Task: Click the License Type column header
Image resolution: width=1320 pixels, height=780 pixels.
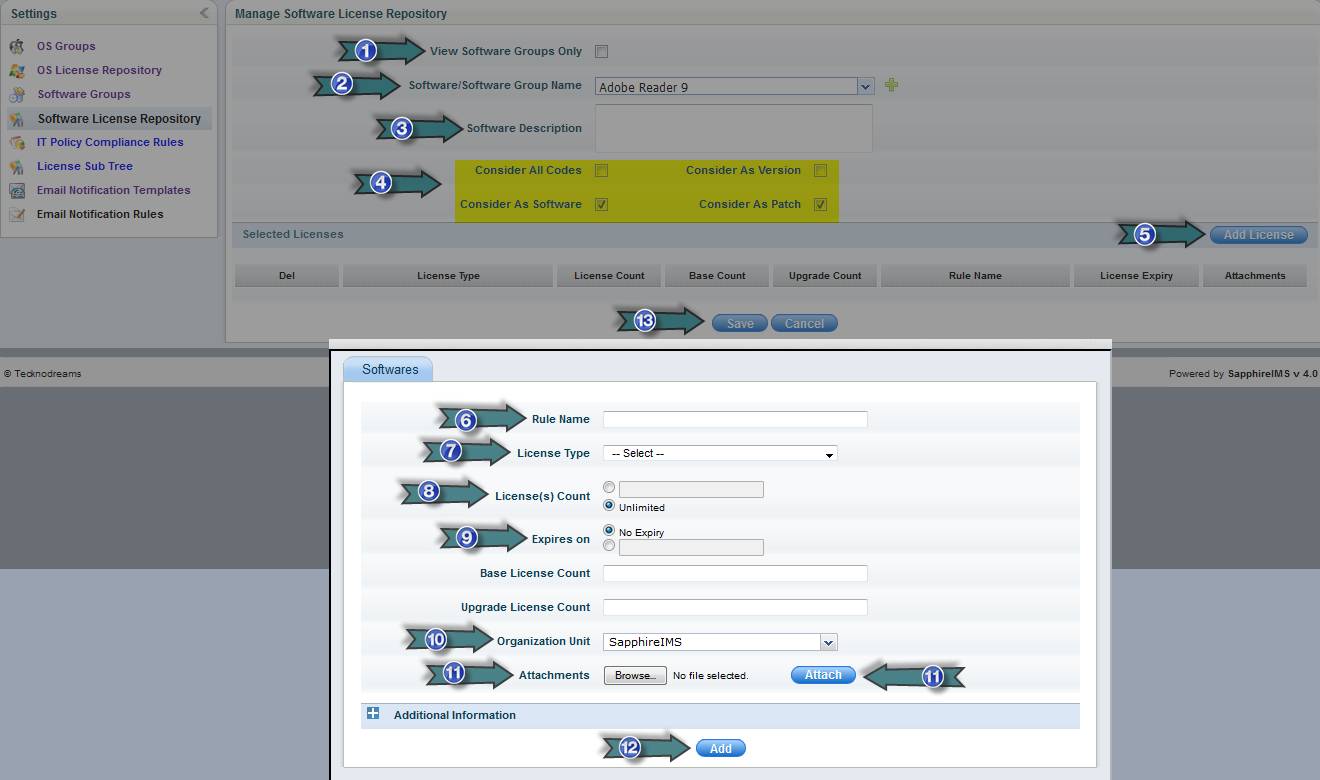Action: (x=448, y=276)
